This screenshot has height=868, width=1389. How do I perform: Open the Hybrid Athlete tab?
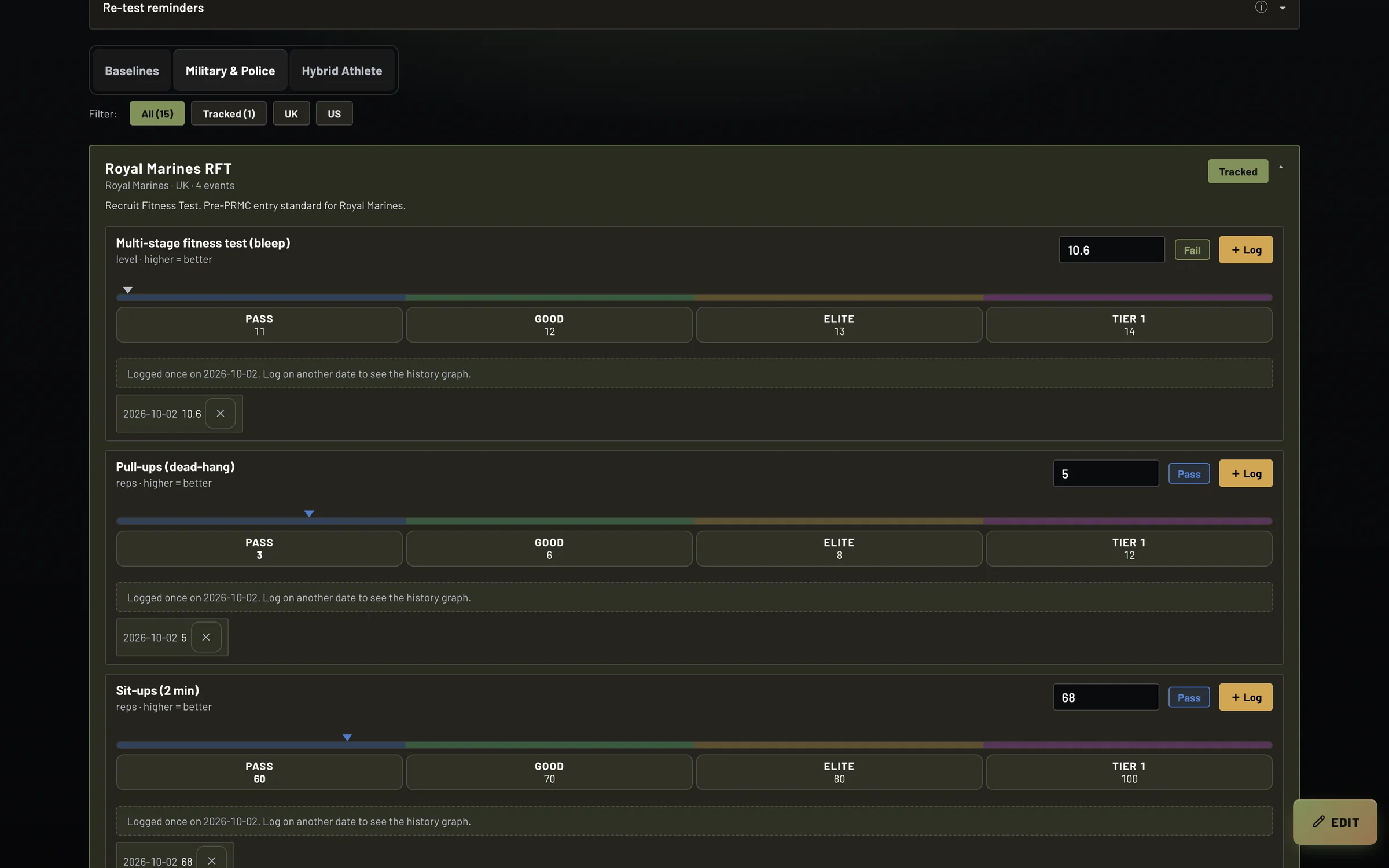(x=341, y=71)
